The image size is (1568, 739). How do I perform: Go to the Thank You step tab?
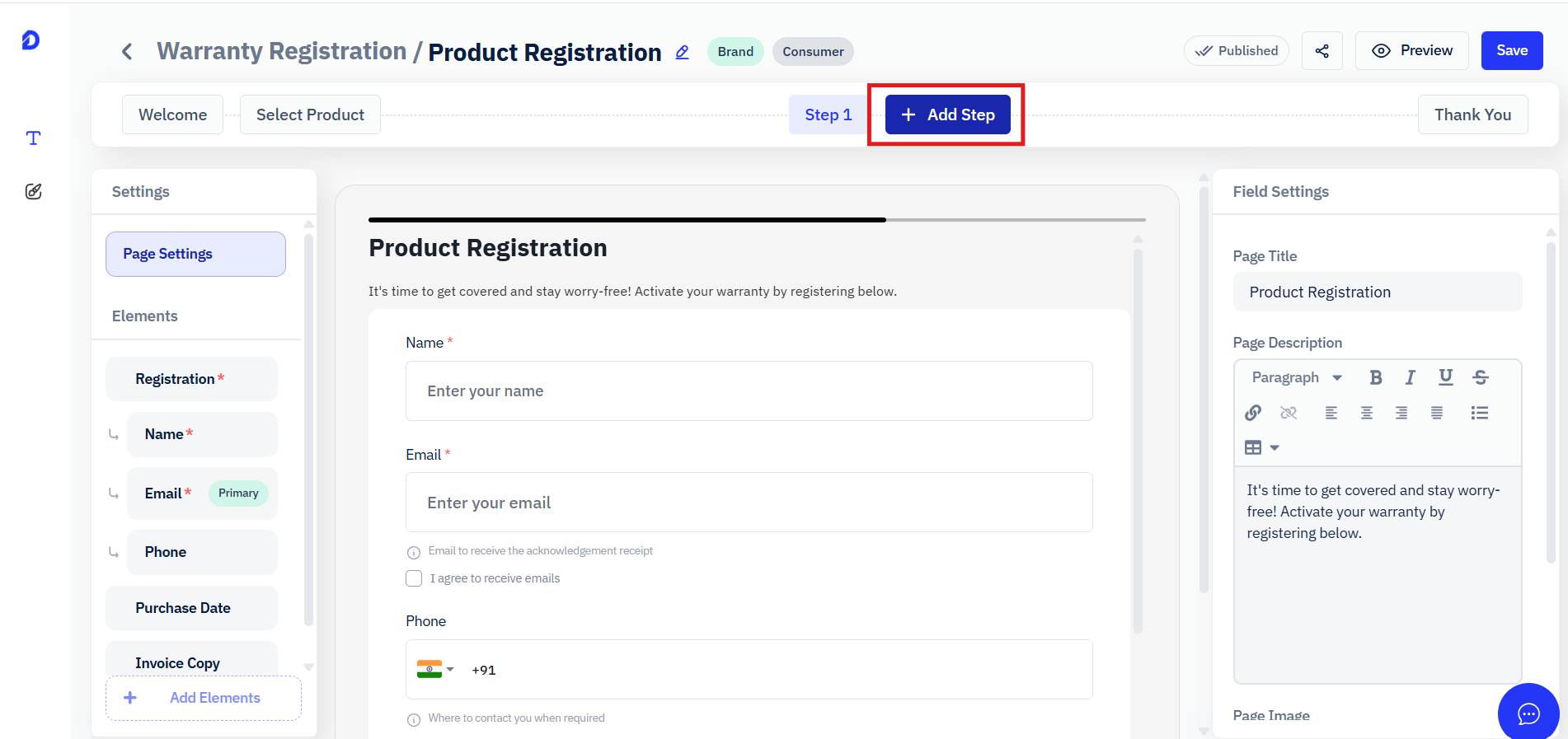pyautogui.click(x=1472, y=115)
